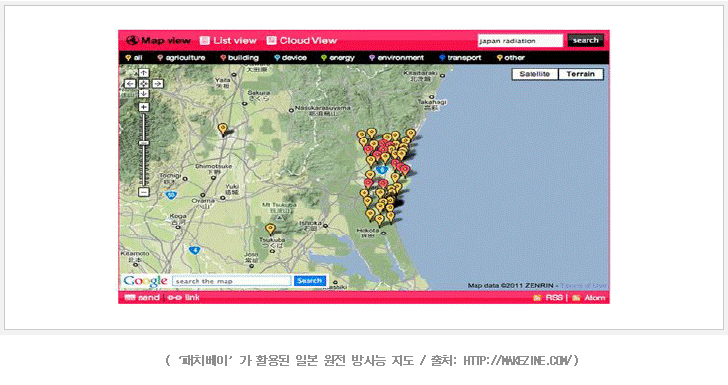
Task: Pan the map right with the arrow
Action: click(158, 84)
